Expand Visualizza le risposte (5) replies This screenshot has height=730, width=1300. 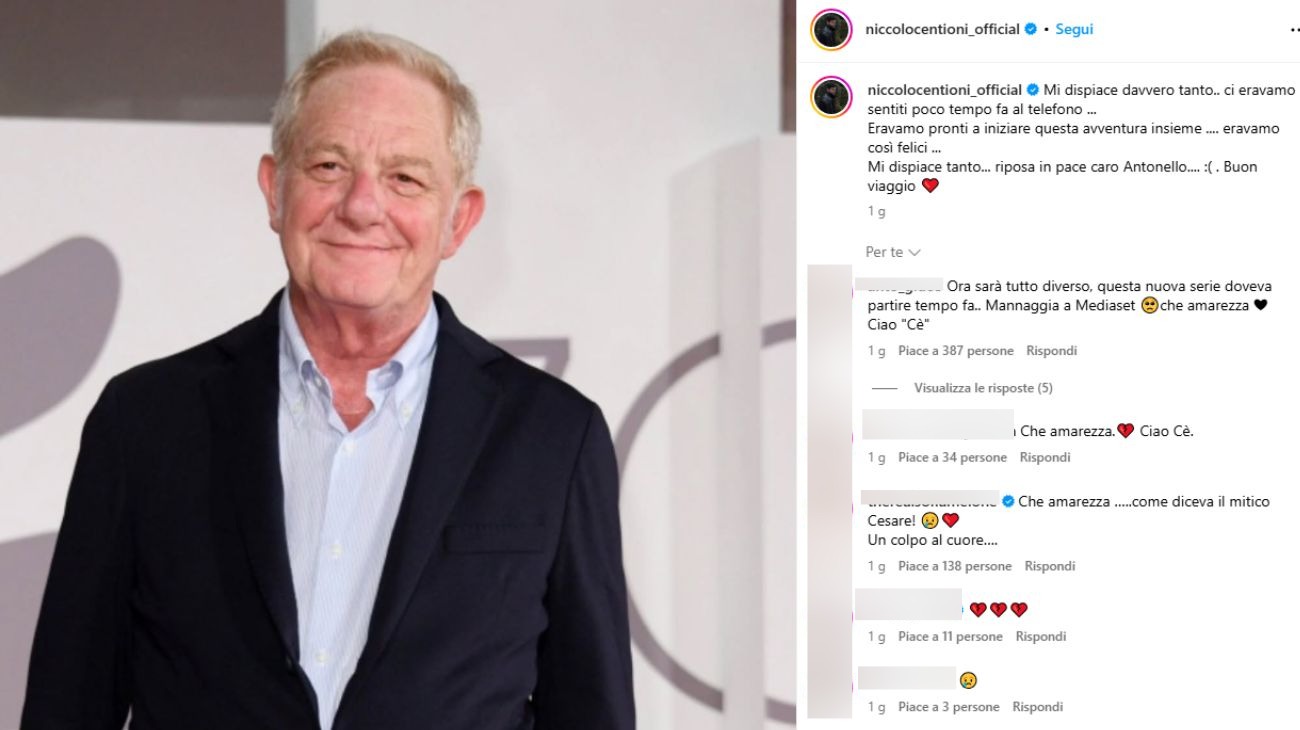point(983,388)
